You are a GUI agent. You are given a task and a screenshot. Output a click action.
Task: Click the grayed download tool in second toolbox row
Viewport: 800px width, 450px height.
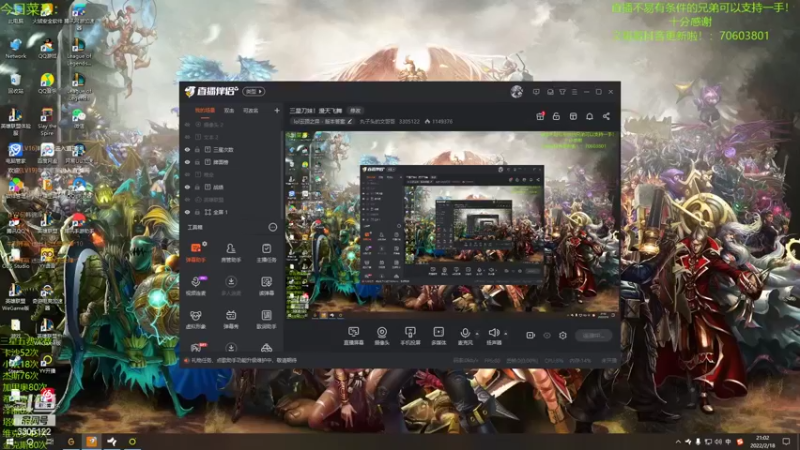(231, 286)
